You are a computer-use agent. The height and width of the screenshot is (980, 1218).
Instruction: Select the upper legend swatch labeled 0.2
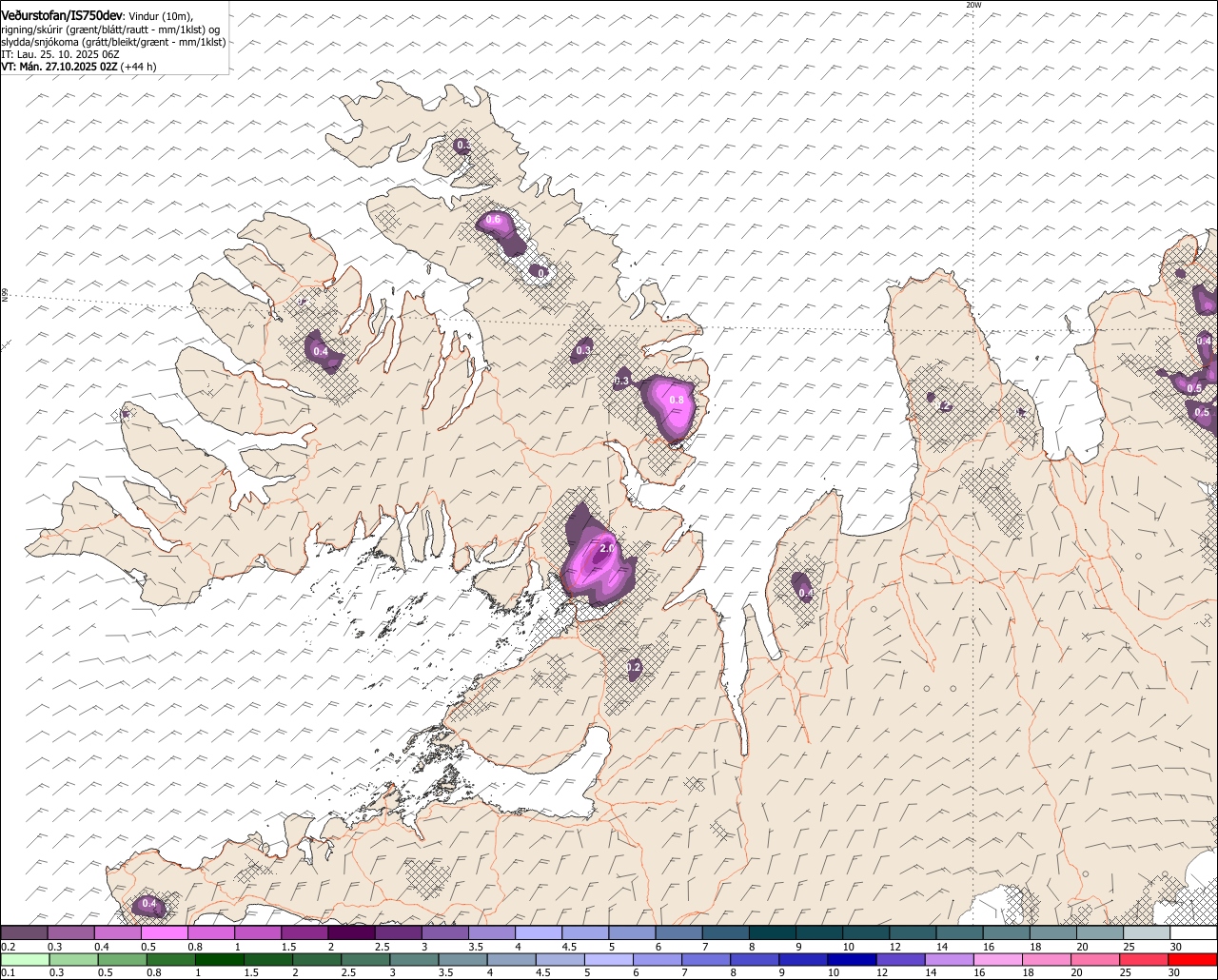(24, 932)
